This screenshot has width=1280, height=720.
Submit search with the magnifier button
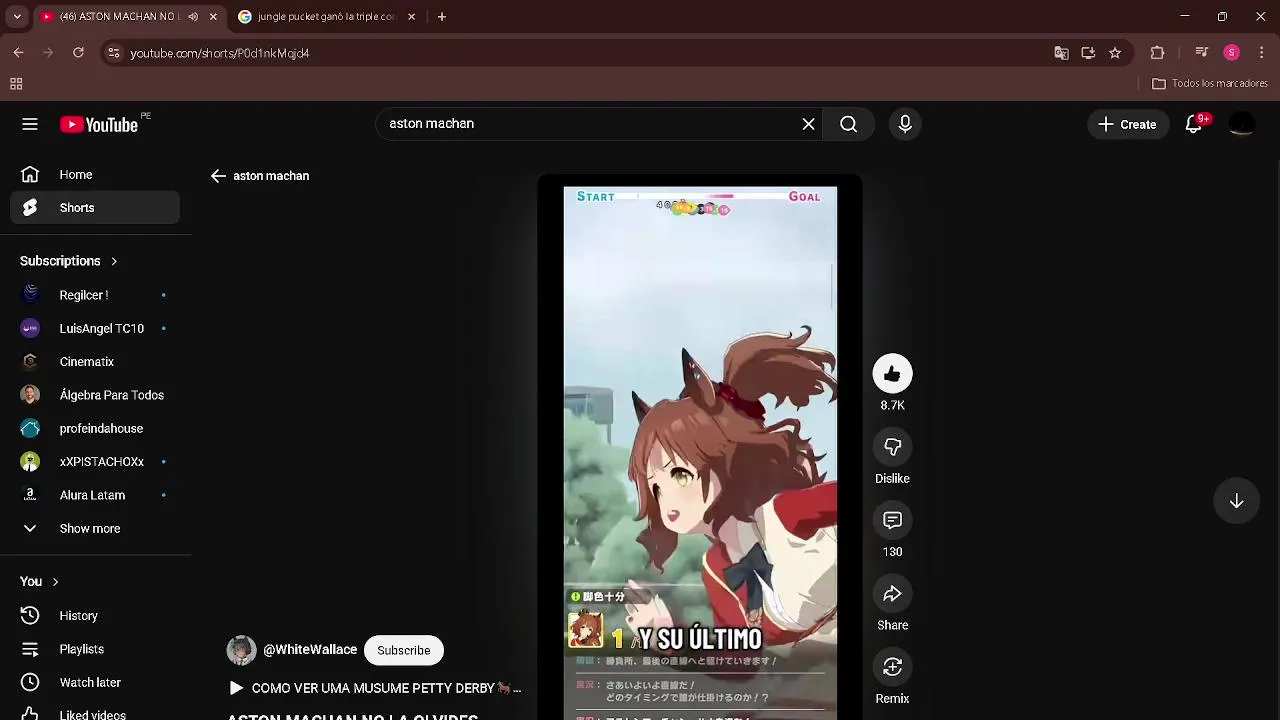point(849,124)
